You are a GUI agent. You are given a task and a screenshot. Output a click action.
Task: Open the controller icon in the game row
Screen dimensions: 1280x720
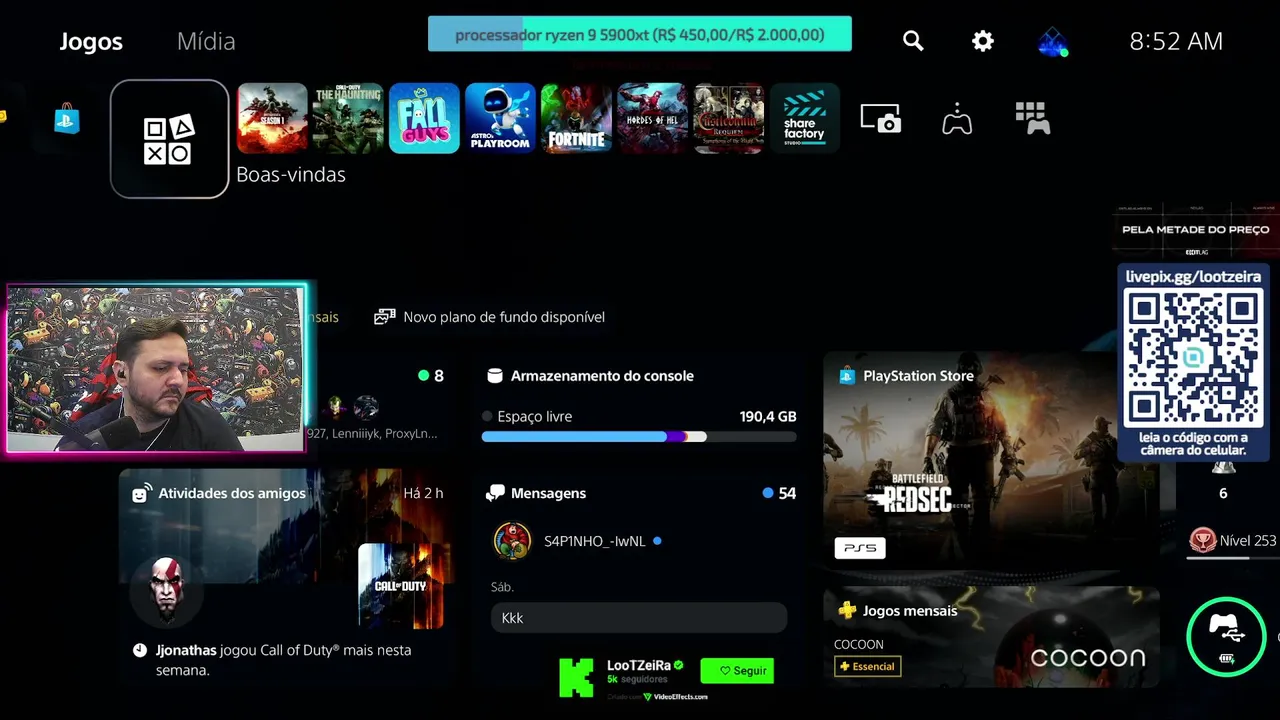pyautogui.click(x=957, y=118)
